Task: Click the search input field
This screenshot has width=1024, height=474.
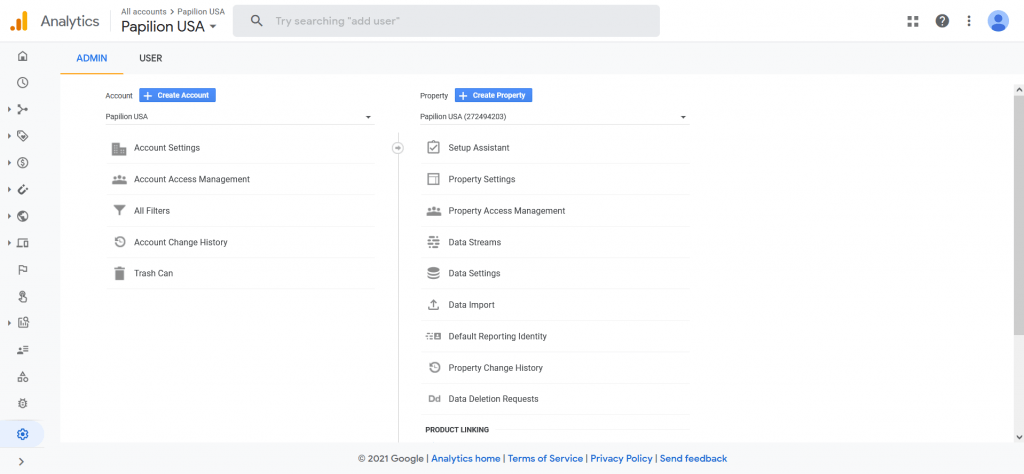Action: pos(446,21)
